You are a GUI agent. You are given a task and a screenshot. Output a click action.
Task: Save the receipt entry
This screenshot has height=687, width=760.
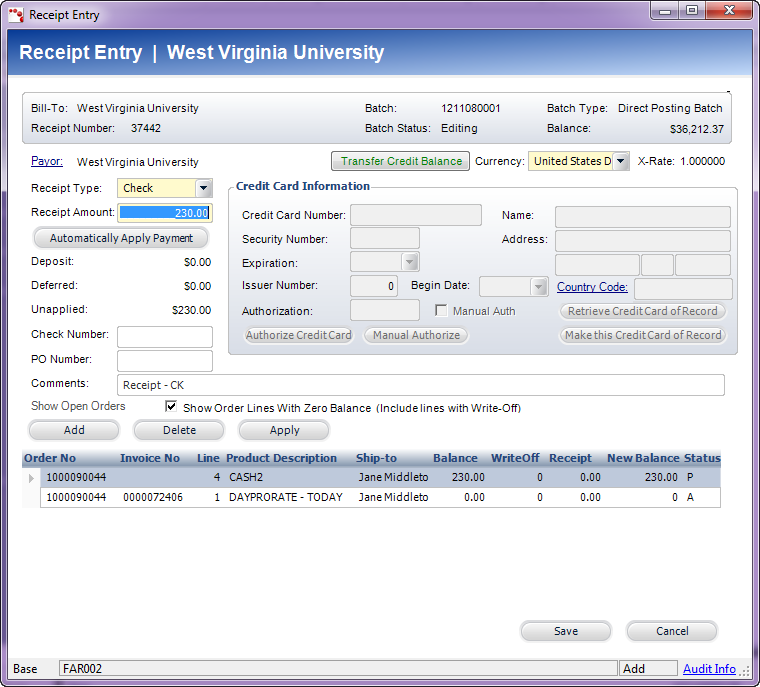[x=566, y=631]
